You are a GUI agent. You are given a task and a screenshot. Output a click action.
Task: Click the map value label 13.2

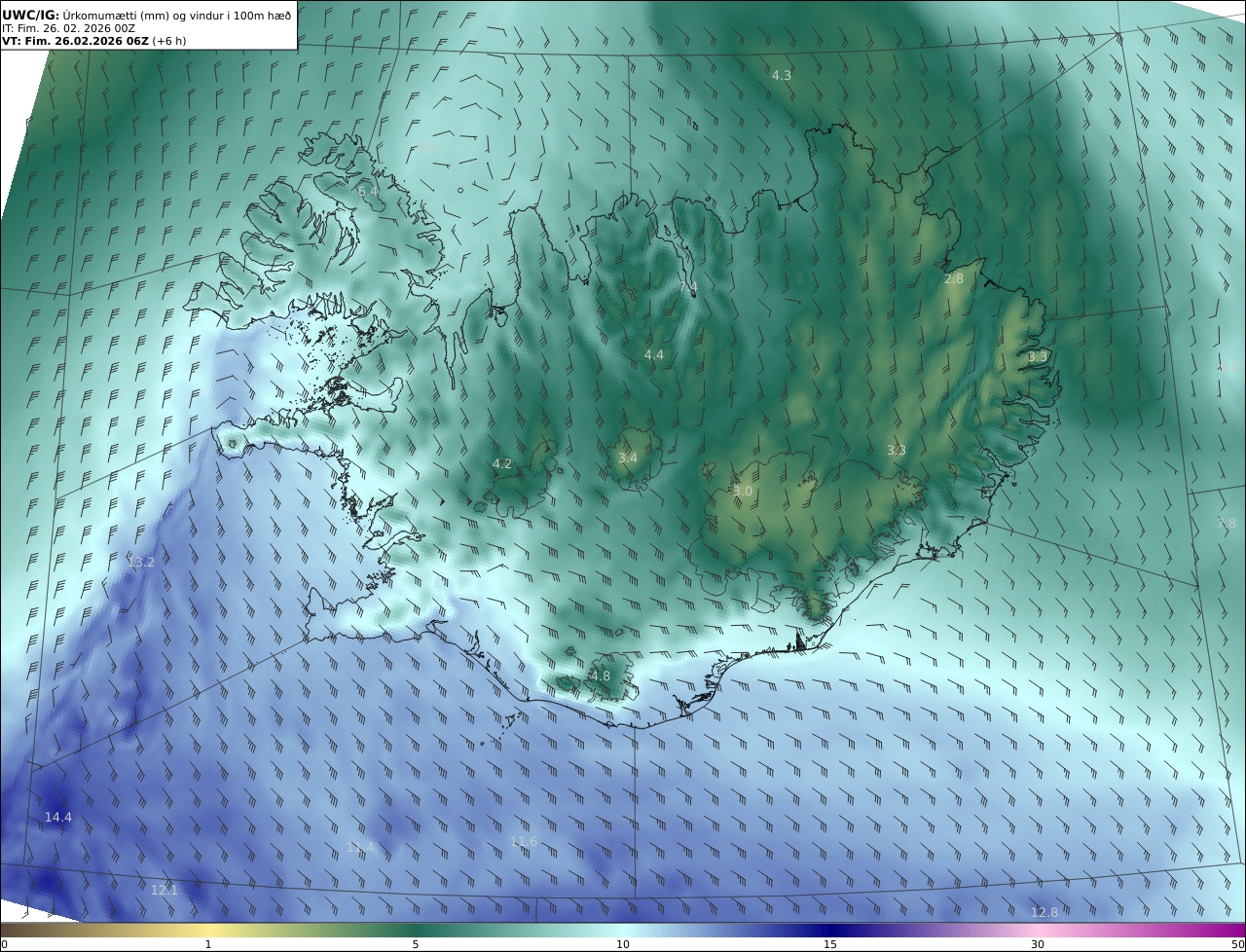[141, 562]
